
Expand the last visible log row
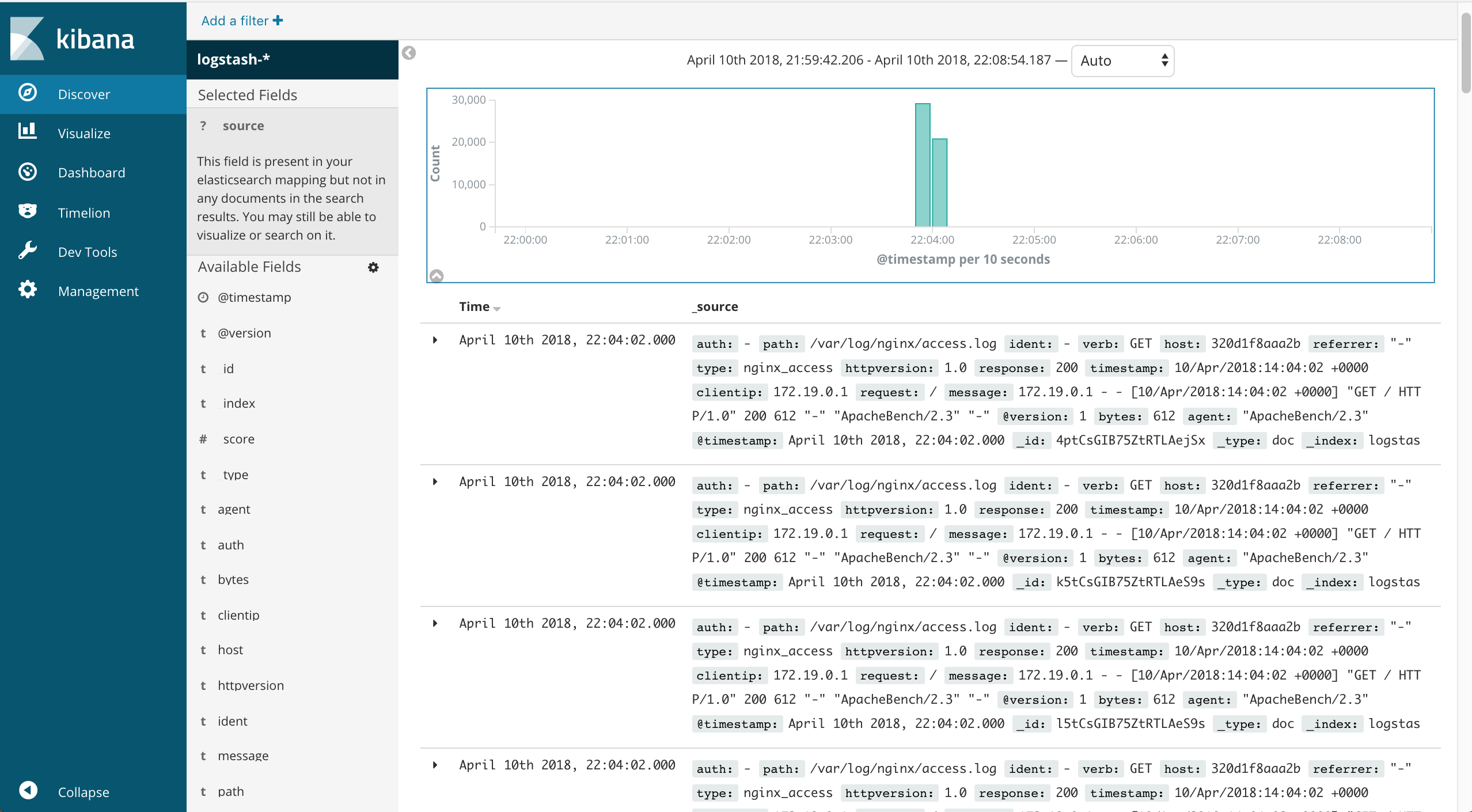[x=435, y=765]
